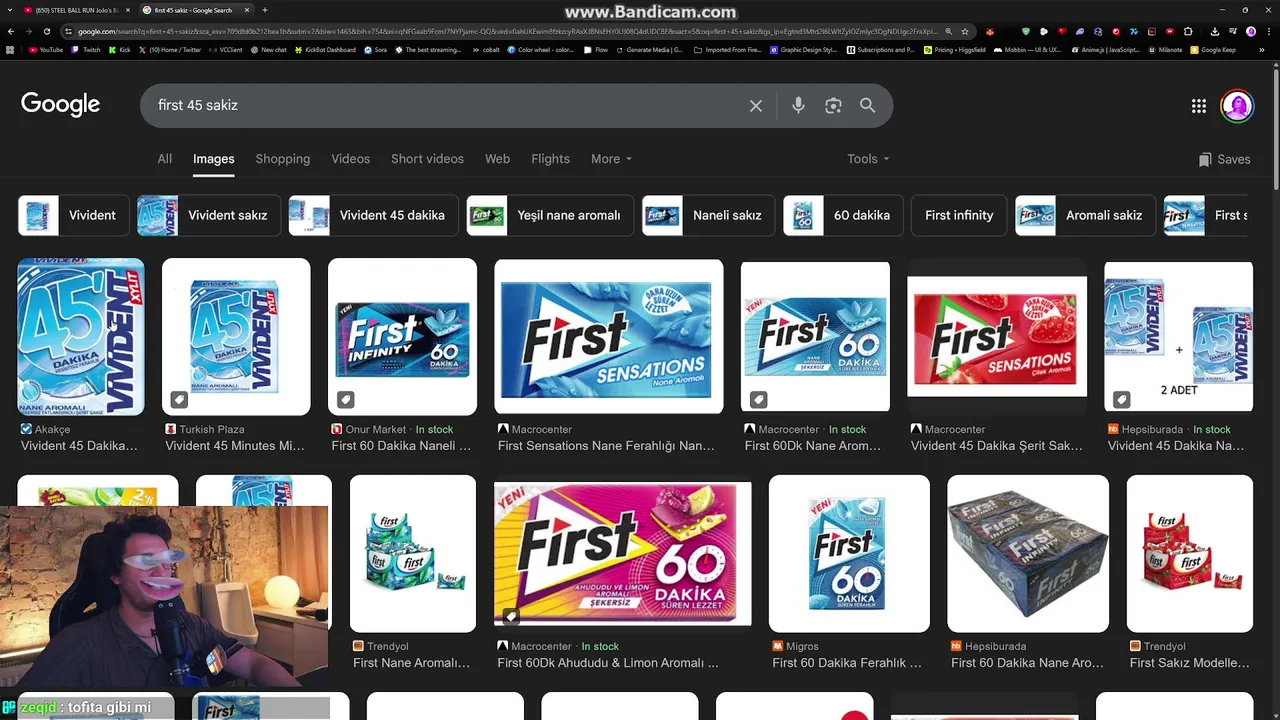Open a new browser tab
1280x720 pixels.
[265, 10]
